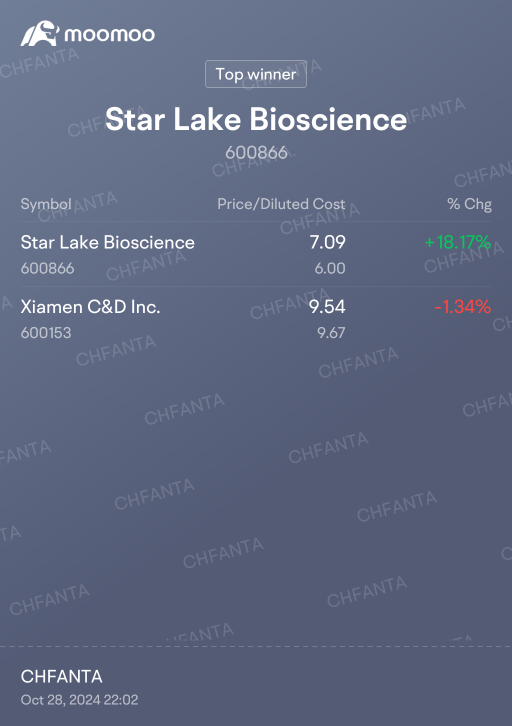Image resolution: width=512 pixels, height=726 pixels.
Task: Open the CHFANTA username in the footer
Action: click(x=62, y=677)
